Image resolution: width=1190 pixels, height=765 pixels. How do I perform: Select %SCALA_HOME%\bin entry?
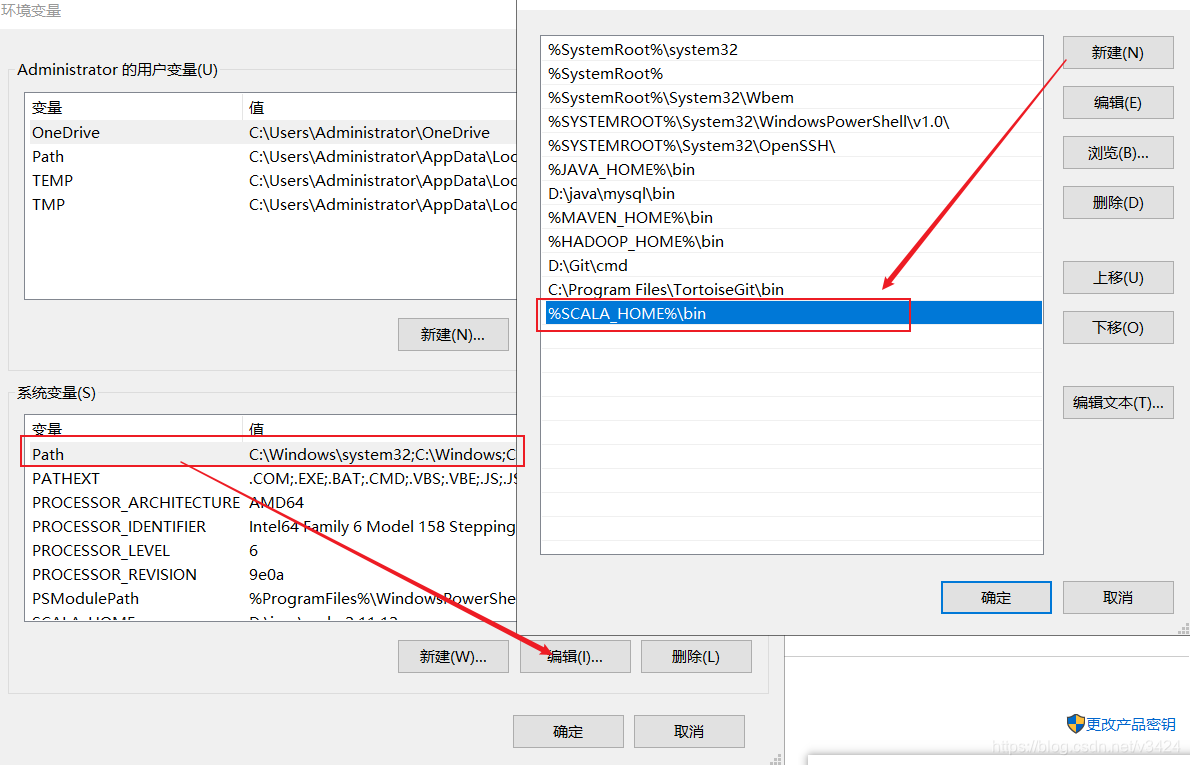[792, 313]
